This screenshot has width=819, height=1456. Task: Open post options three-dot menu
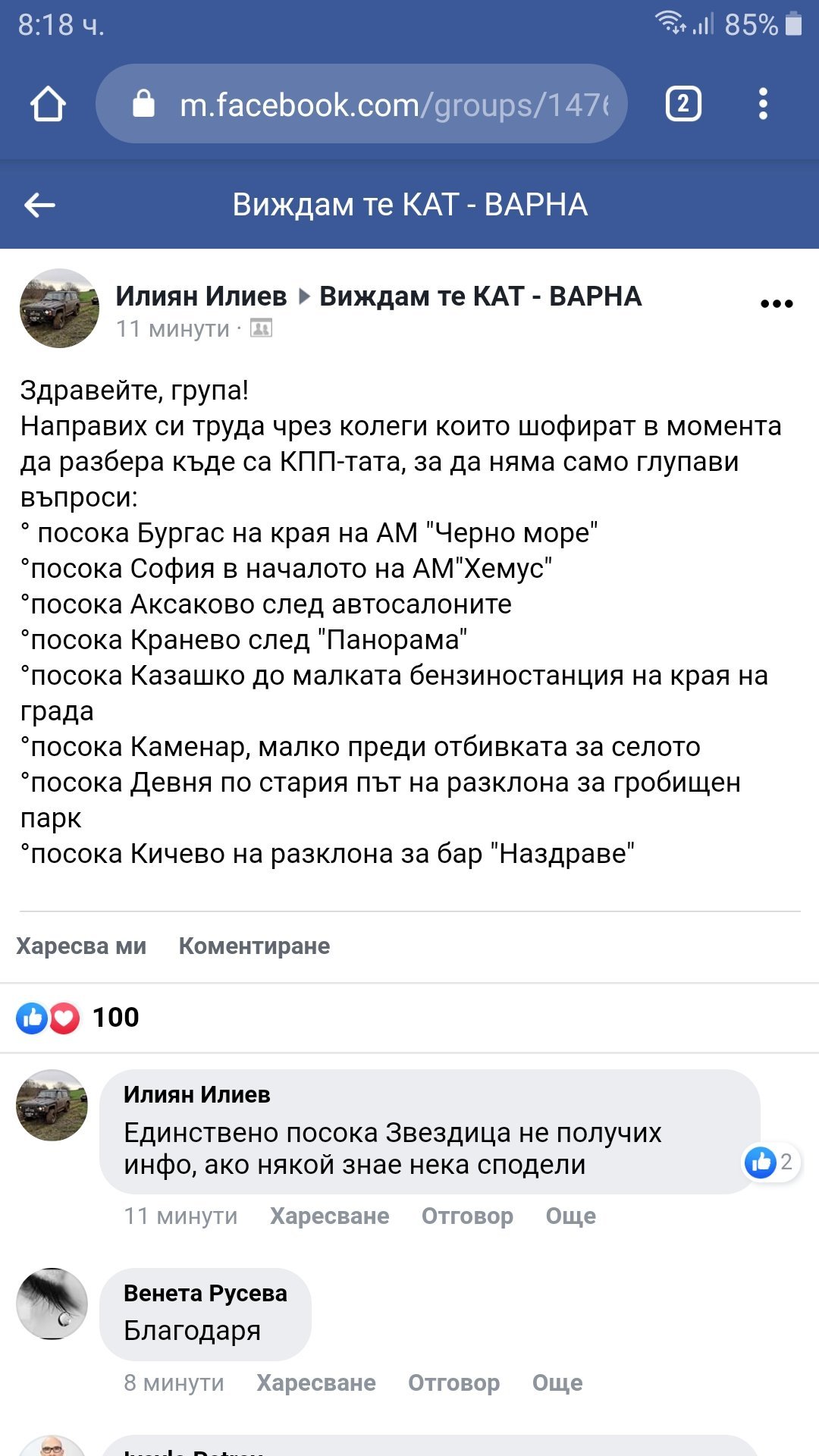click(776, 303)
